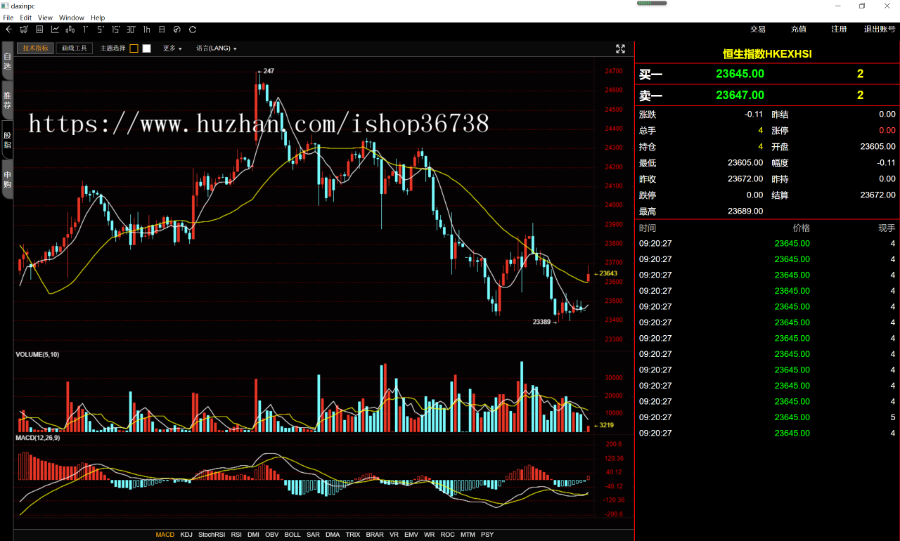Click the 恒生指数HKEXHSI title
Viewport: 900px width, 541px height.
tap(767, 54)
